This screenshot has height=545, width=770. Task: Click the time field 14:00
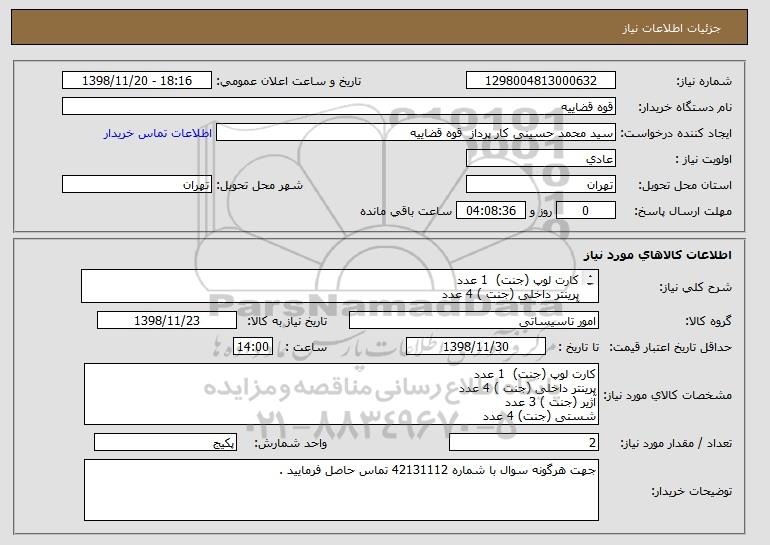(252, 347)
